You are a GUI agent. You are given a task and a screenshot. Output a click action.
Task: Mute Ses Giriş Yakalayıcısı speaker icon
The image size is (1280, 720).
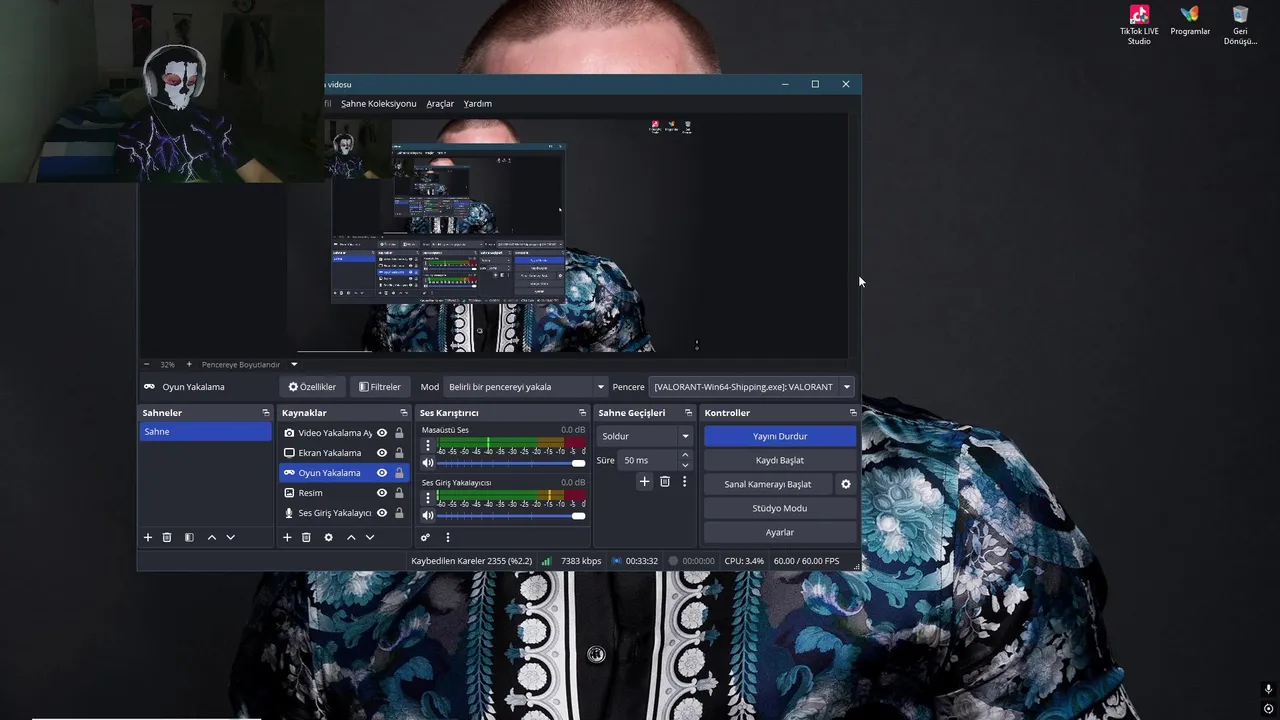[428, 515]
